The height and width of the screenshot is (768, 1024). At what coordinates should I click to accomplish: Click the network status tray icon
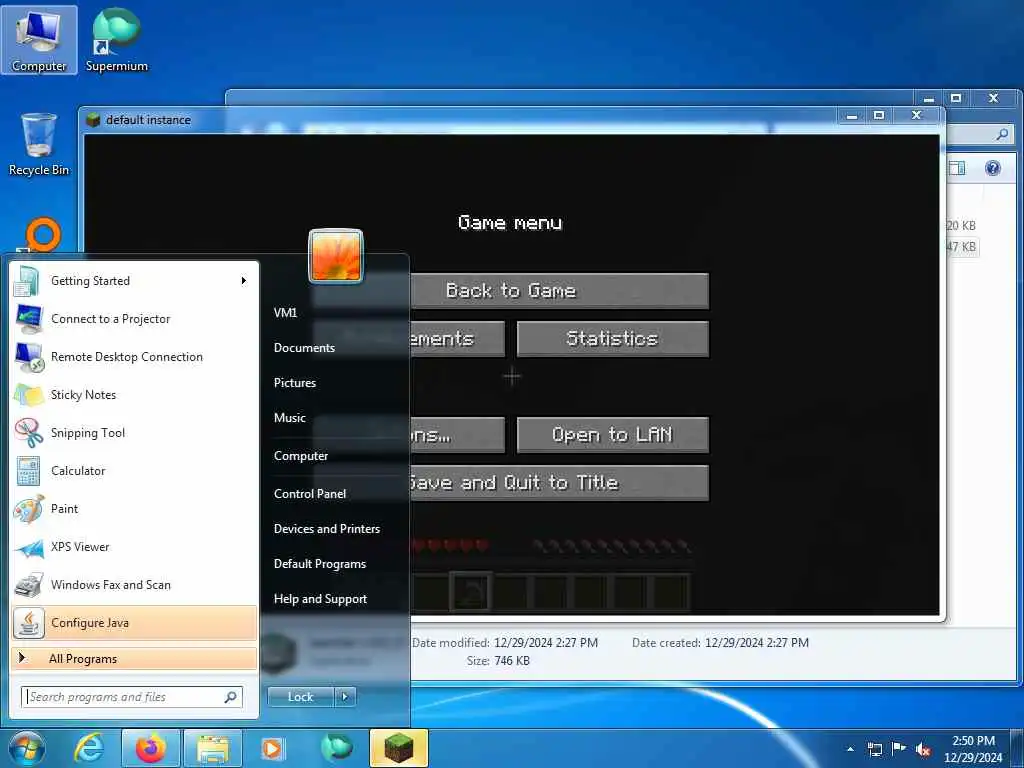874,749
